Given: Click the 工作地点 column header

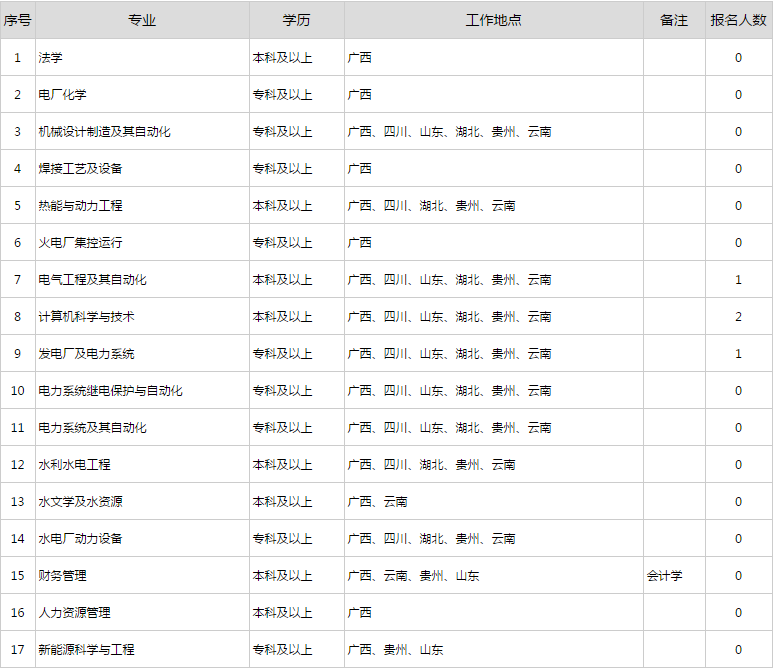Looking at the screenshot, I should tap(493, 20).
